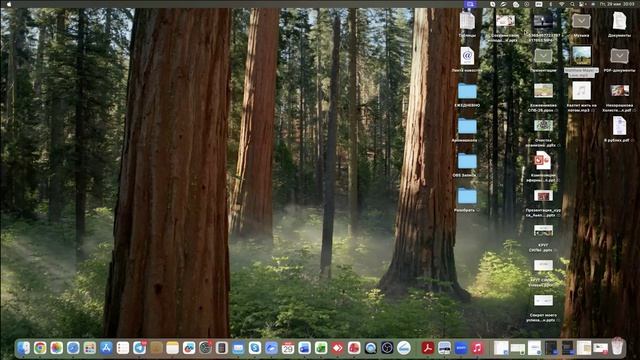Select the 'В рублях.pdf' file on desktop
640x360 pixels.
coord(619,126)
